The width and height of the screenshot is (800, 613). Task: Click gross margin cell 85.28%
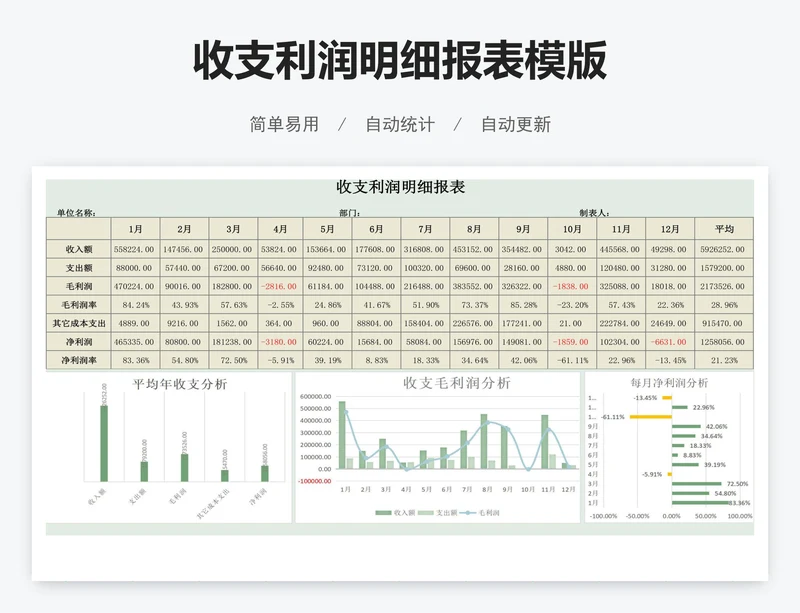pos(523,305)
